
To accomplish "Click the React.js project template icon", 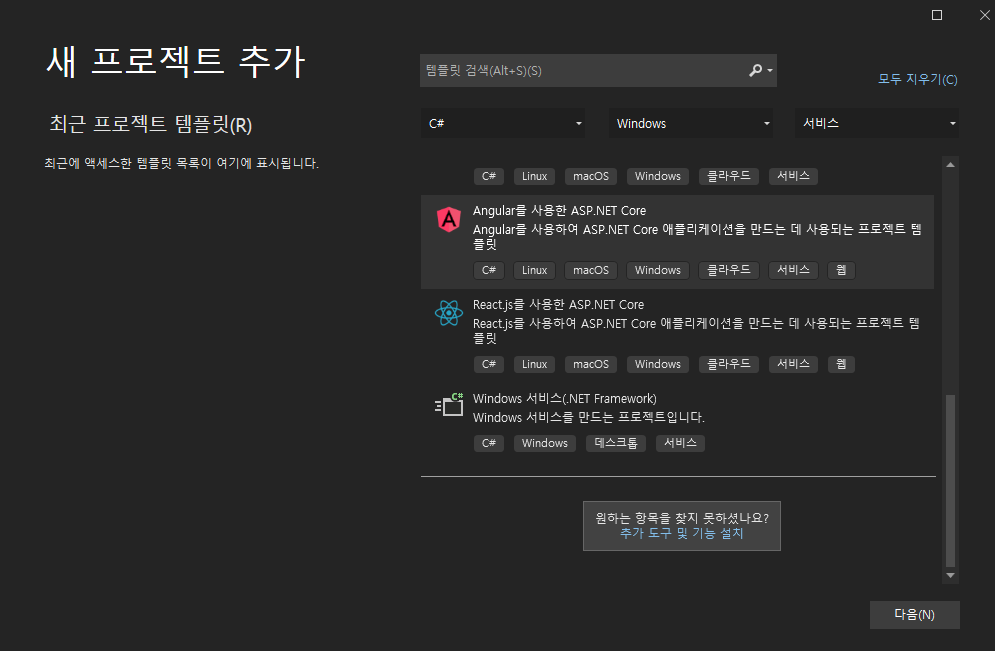I will (x=449, y=312).
